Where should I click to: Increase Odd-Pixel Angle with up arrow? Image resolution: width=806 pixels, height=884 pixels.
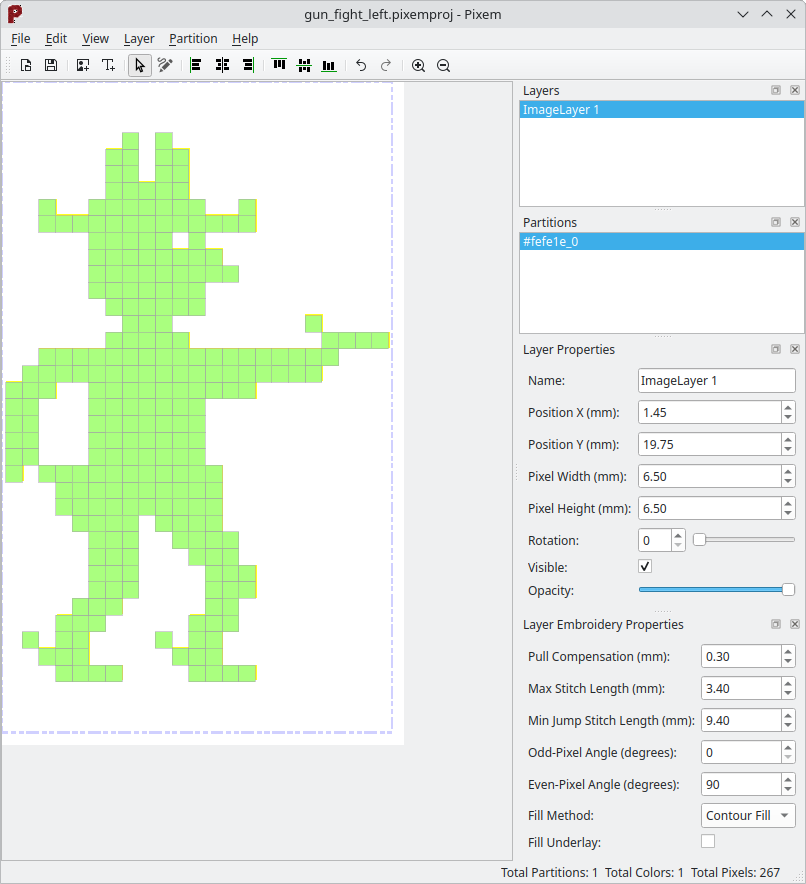pyautogui.click(x=788, y=747)
